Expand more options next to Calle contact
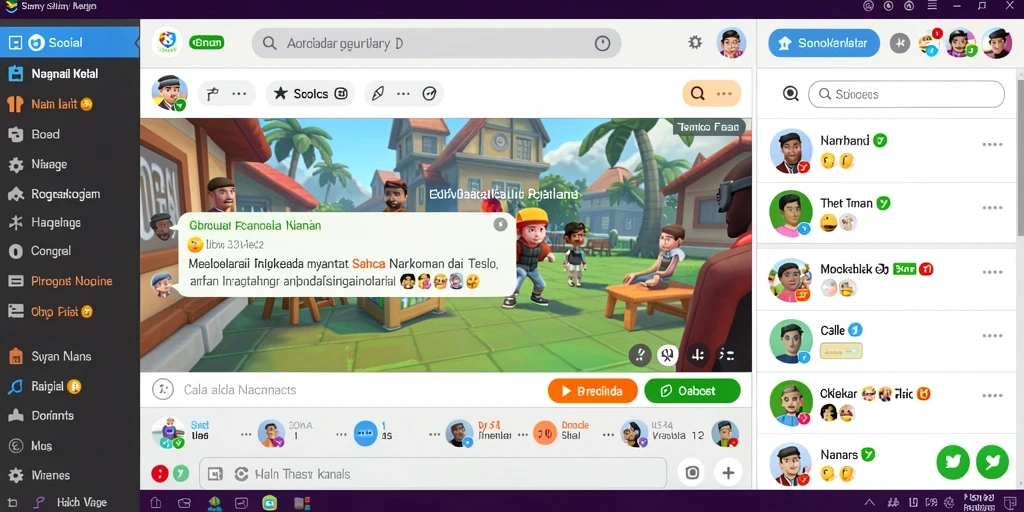1024x512 pixels. pos(992,336)
